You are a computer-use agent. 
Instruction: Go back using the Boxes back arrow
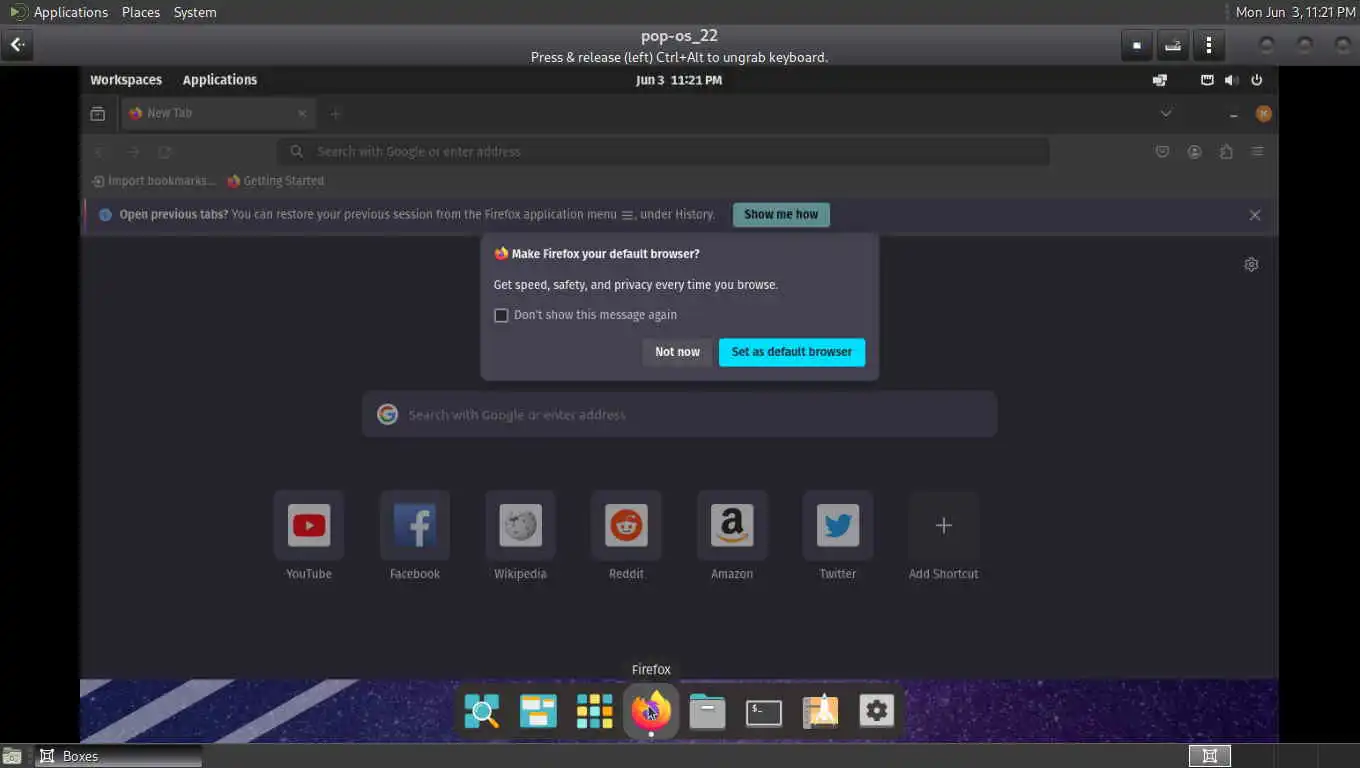point(17,45)
